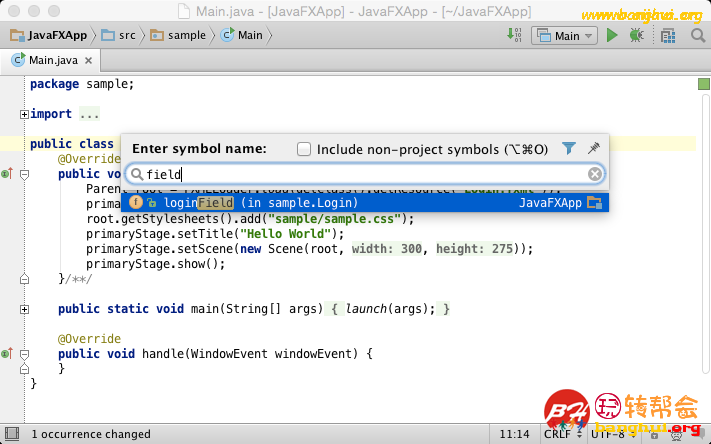Click the Main class icon in breadcrumb
The image size is (711, 444).
[x=228, y=35]
